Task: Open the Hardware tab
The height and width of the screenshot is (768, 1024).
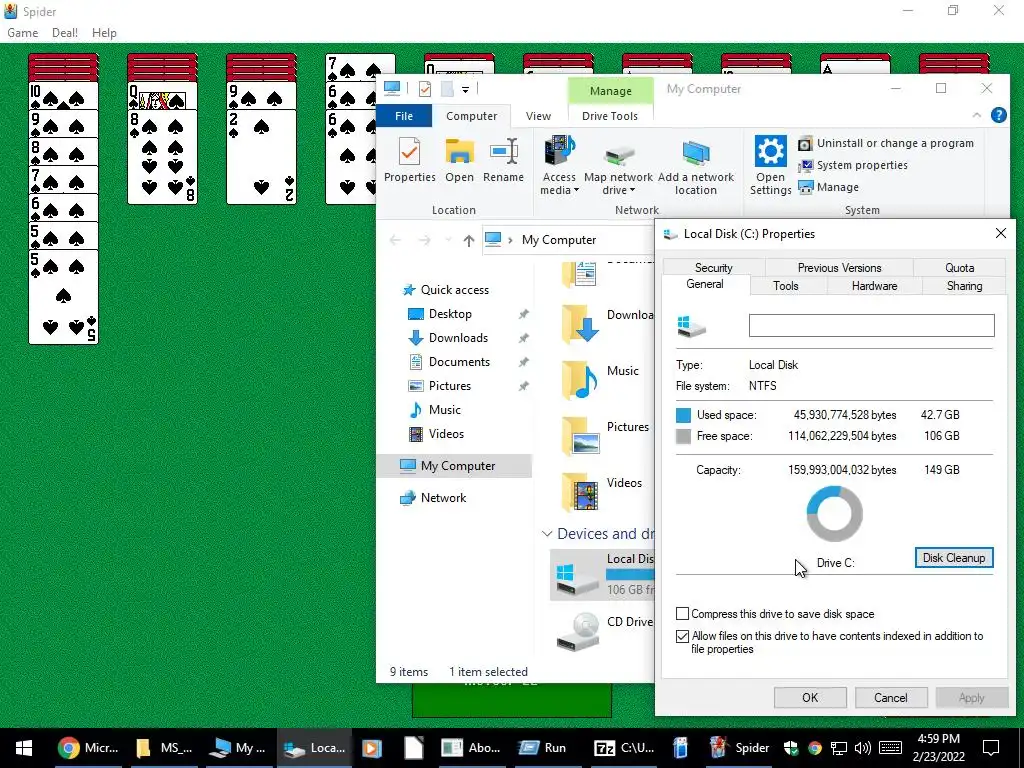Action: (874, 286)
